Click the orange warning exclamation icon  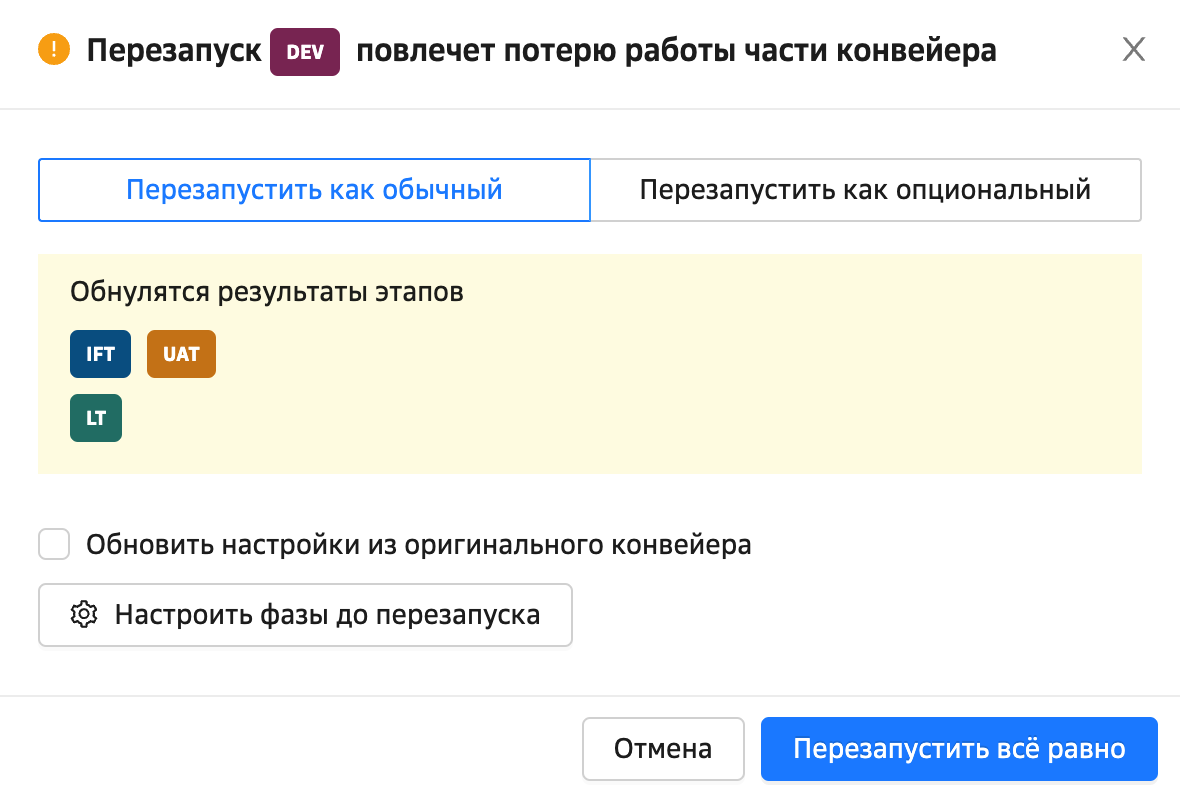click(x=54, y=50)
